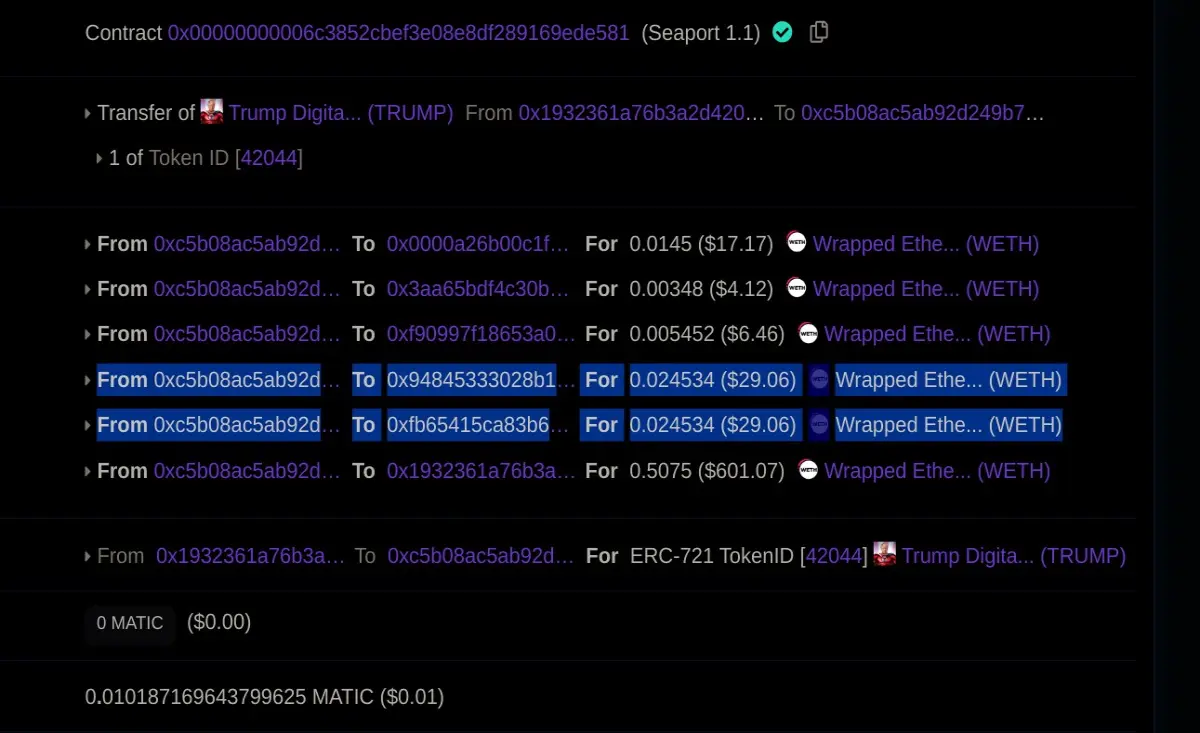The image size is (1200, 733).
Task: Open From address 0x1932361a76b3a... in ERC-721 row
Action: (x=250, y=556)
